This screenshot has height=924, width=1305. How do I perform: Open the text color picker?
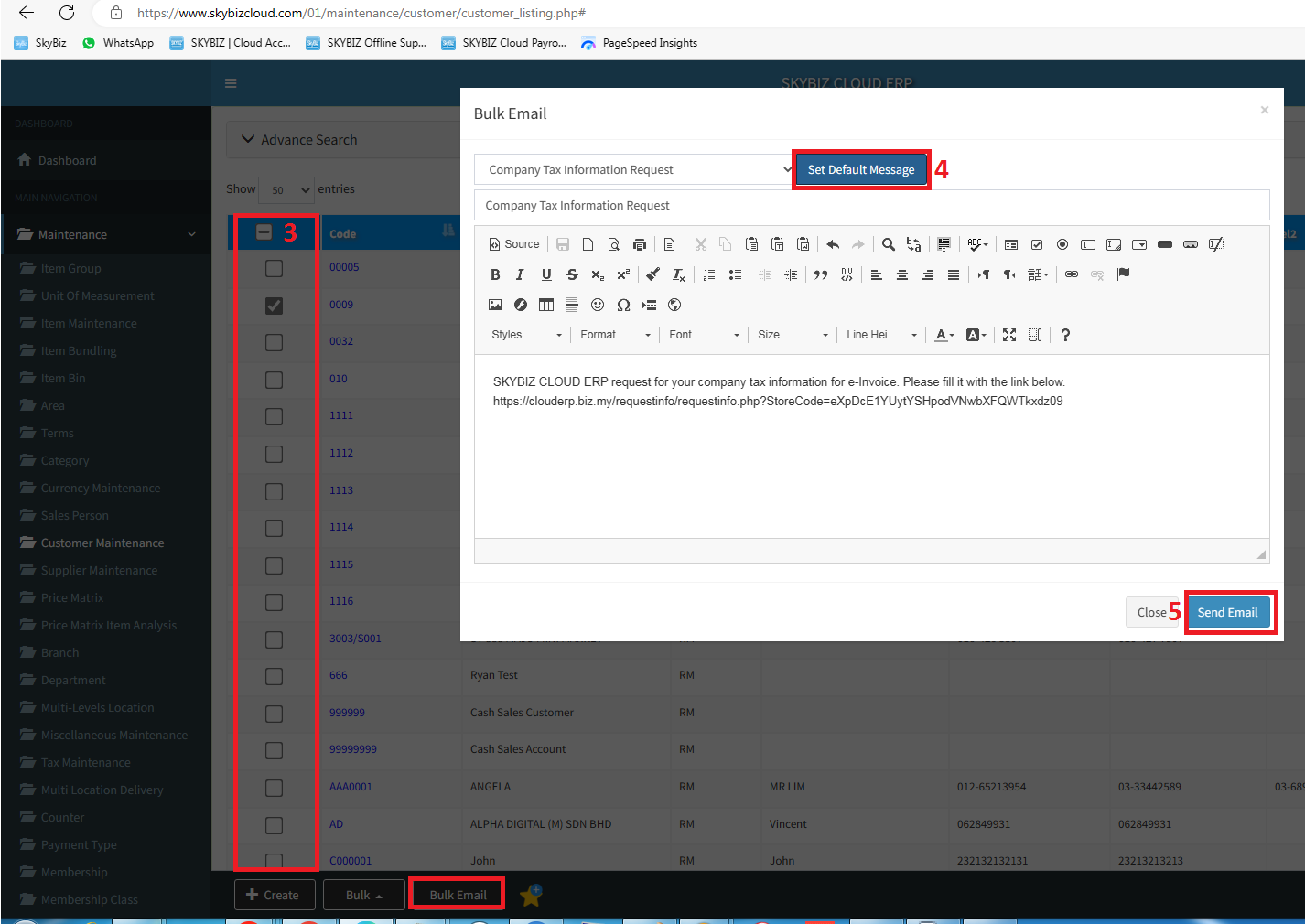(x=944, y=335)
